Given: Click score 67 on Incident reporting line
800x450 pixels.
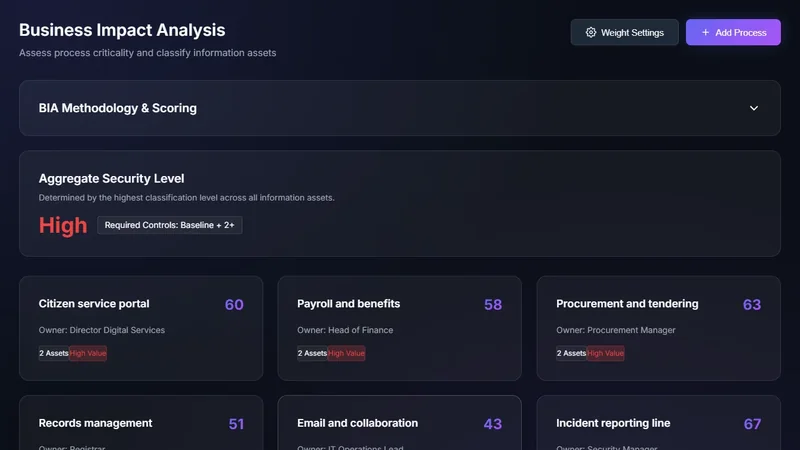Looking at the screenshot, I should click(753, 424).
